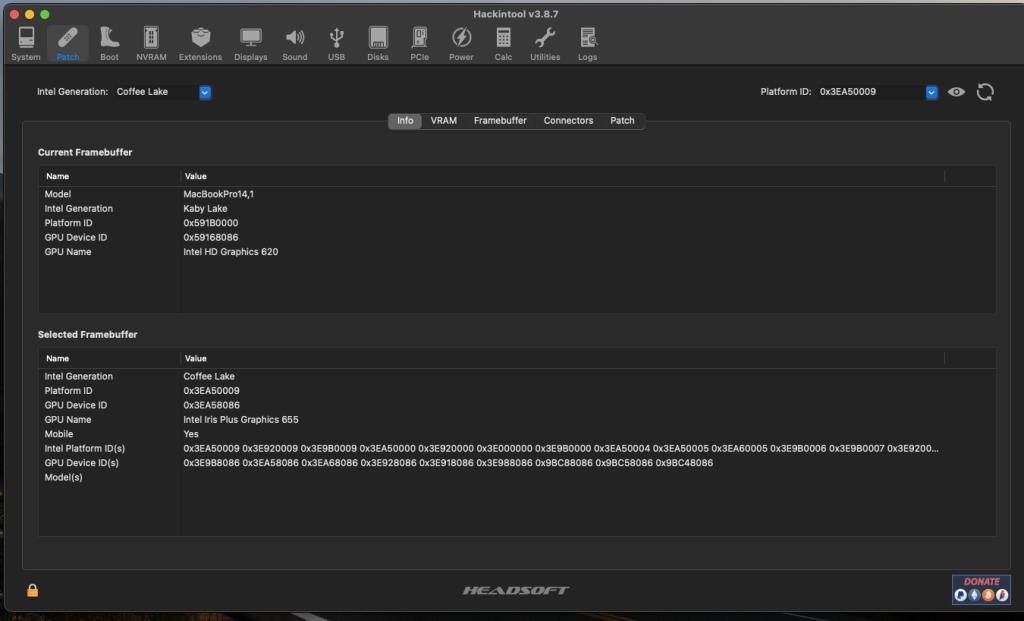The height and width of the screenshot is (621, 1024).
Task: Open the NVRAM section
Action: (x=151, y=43)
